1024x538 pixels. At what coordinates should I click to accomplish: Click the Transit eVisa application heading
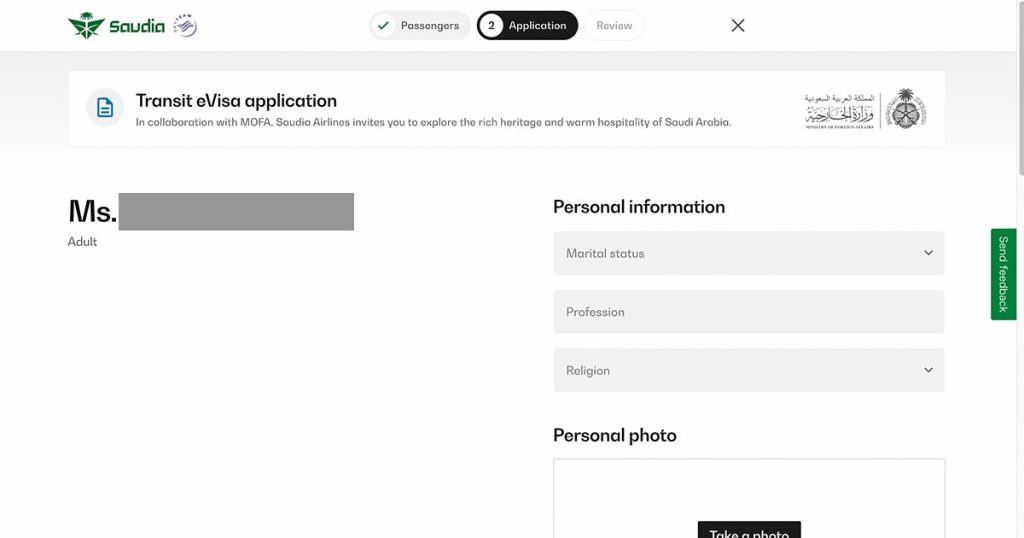click(x=236, y=101)
